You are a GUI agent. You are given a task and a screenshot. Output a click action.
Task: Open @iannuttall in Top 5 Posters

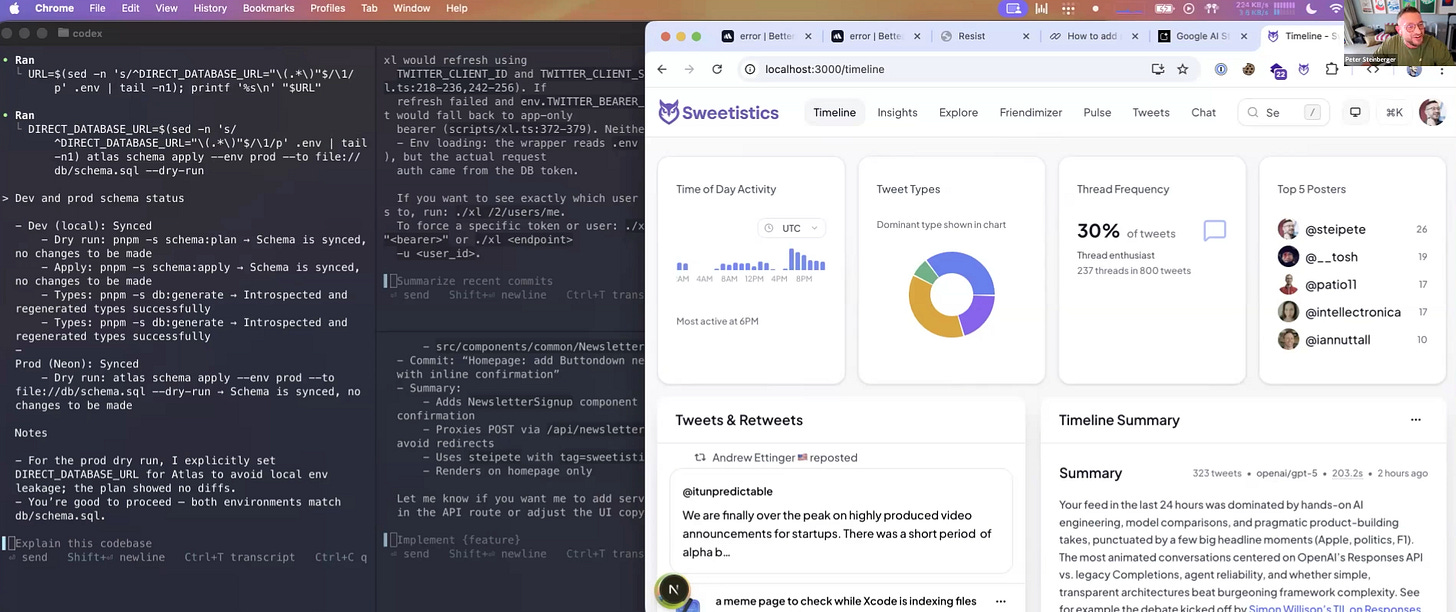(1337, 340)
